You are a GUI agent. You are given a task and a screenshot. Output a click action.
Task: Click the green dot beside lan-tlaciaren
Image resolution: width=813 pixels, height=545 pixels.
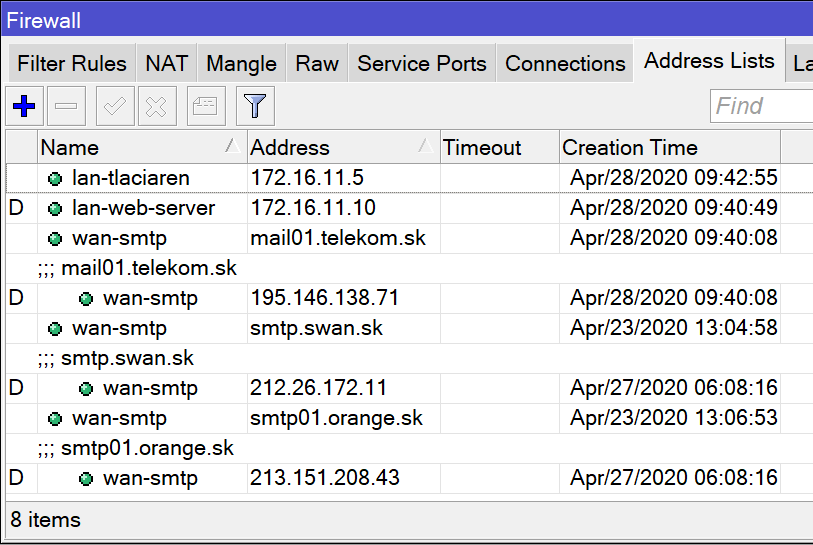pyautogui.click(x=55, y=179)
